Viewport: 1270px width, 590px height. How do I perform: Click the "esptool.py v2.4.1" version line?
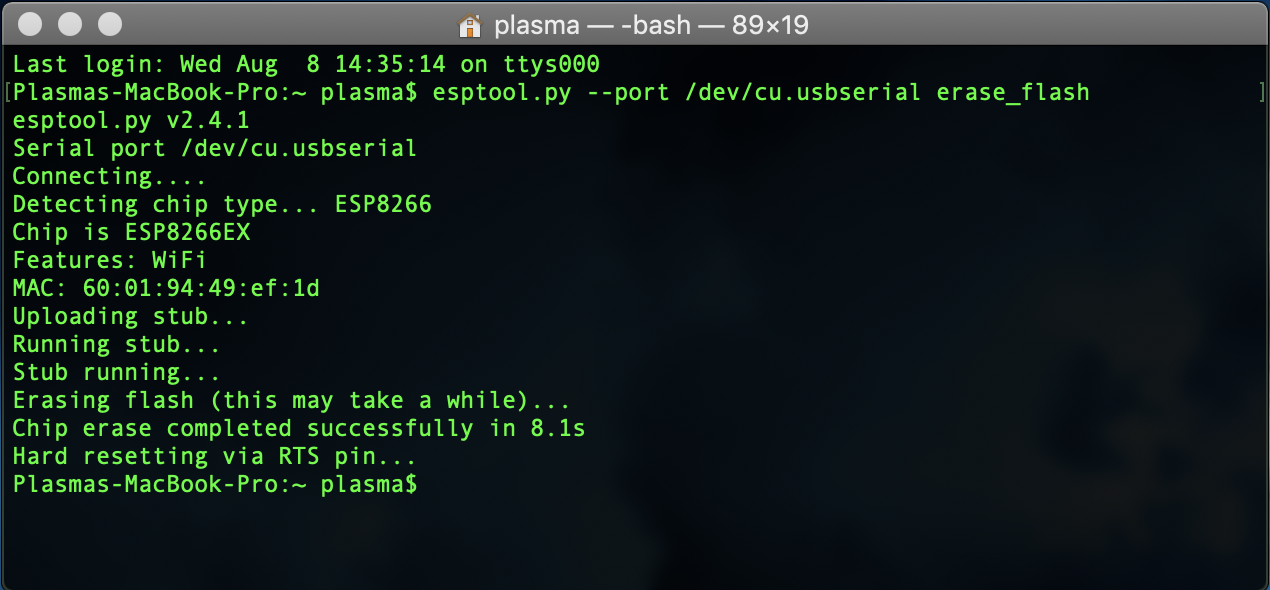point(131,121)
